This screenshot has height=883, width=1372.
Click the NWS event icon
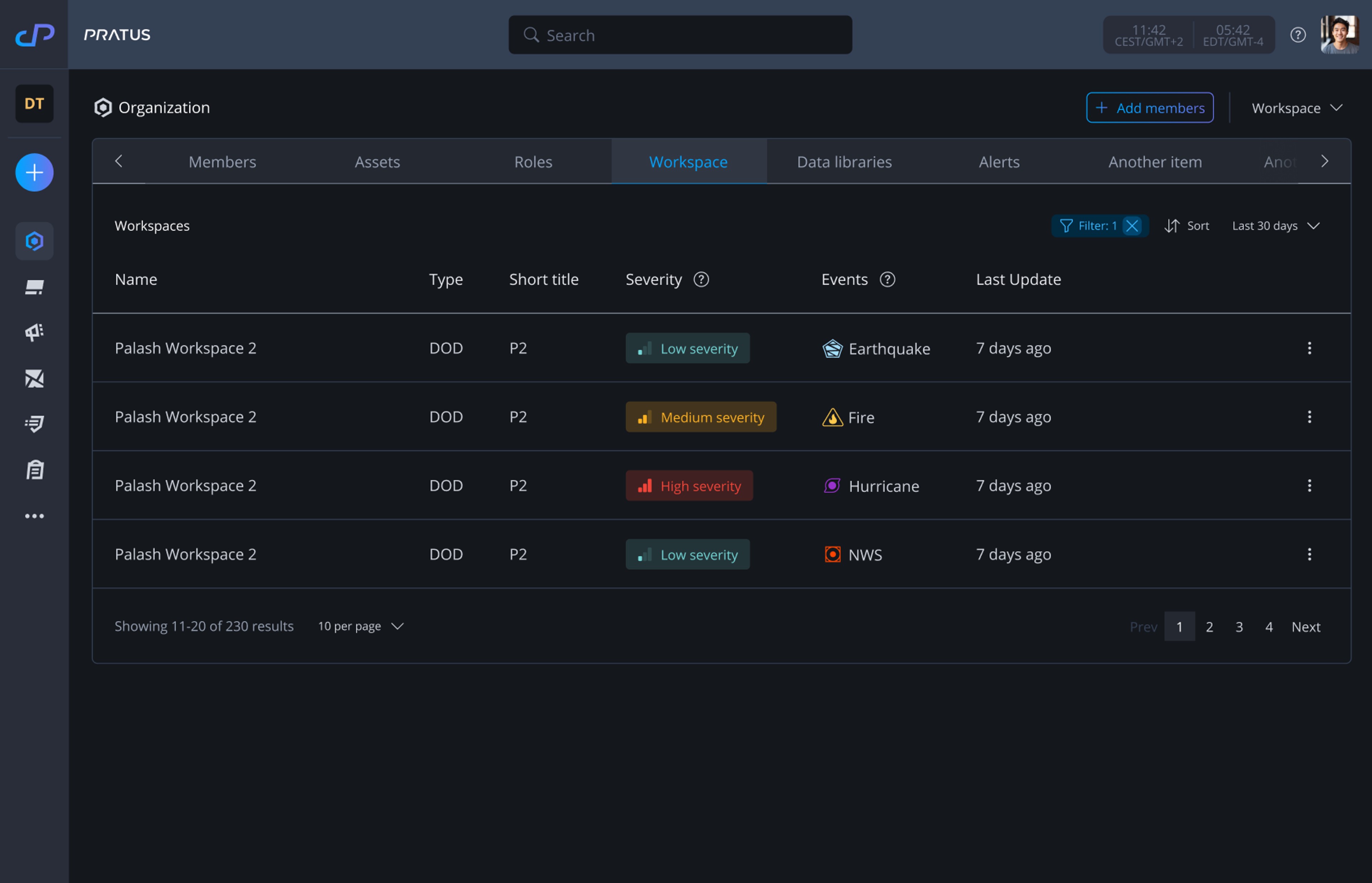(832, 555)
